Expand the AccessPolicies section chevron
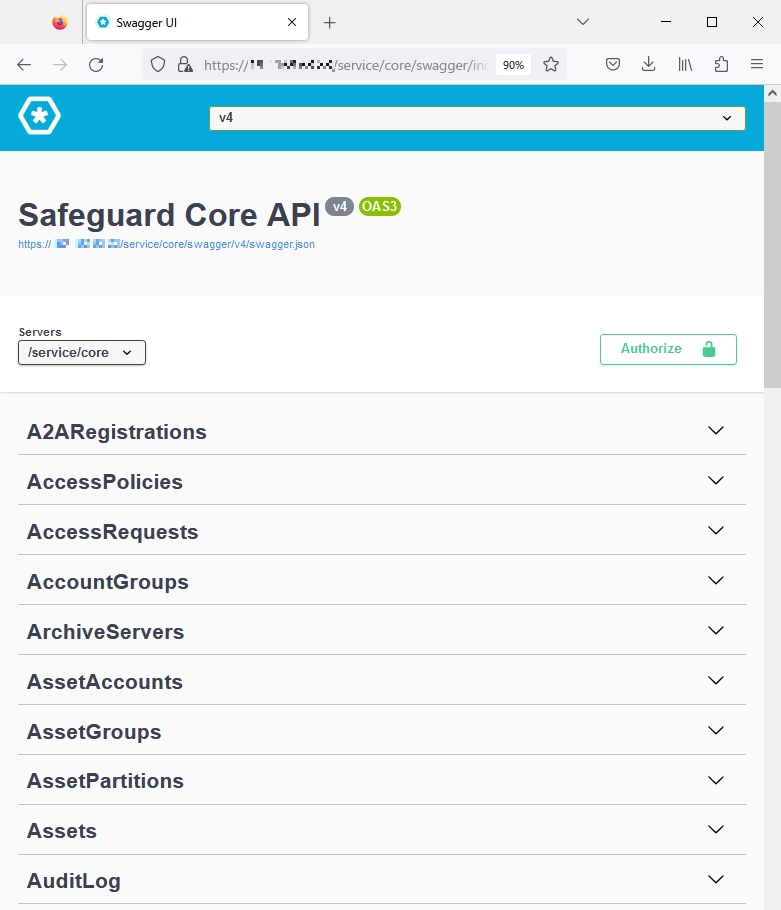The image size is (781, 910). click(716, 481)
